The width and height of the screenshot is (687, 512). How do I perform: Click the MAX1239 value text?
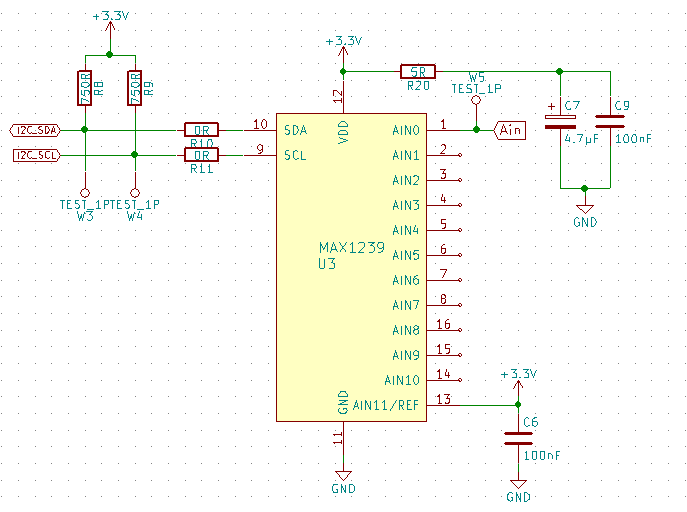click(x=352, y=247)
